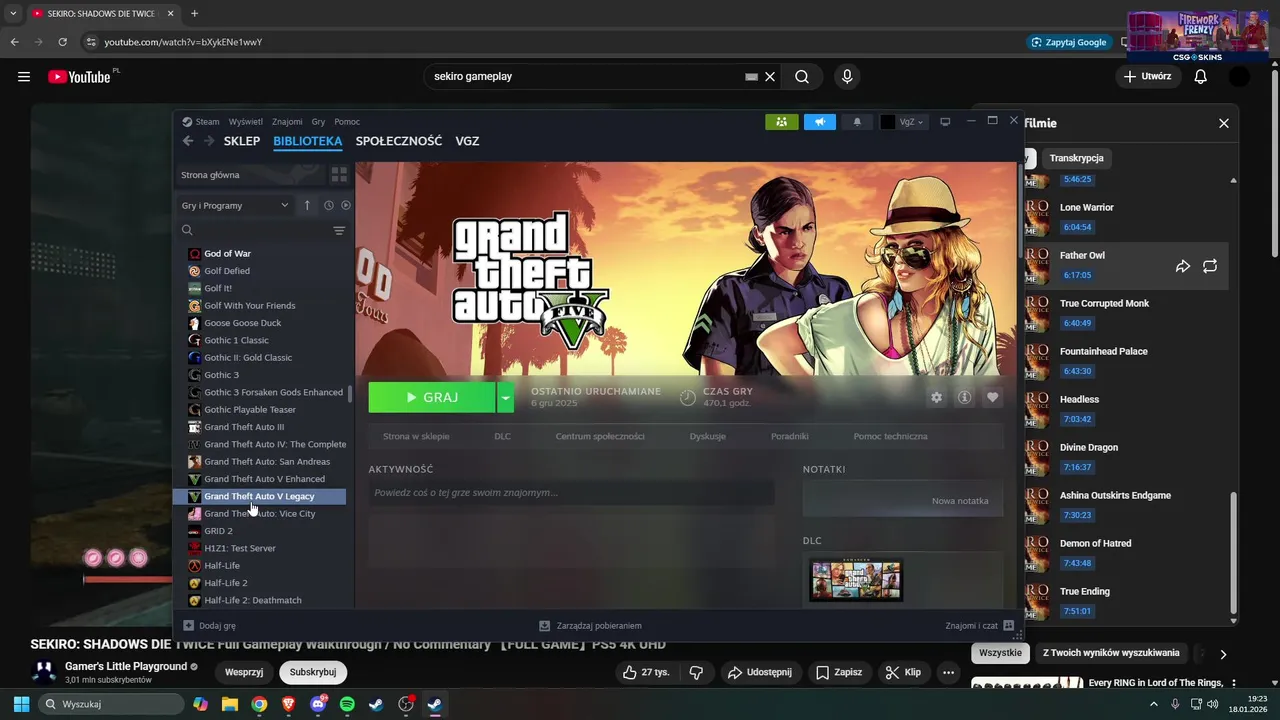Go forward in Steam navigation
The image size is (1280, 720).
pyautogui.click(x=209, y=141)
